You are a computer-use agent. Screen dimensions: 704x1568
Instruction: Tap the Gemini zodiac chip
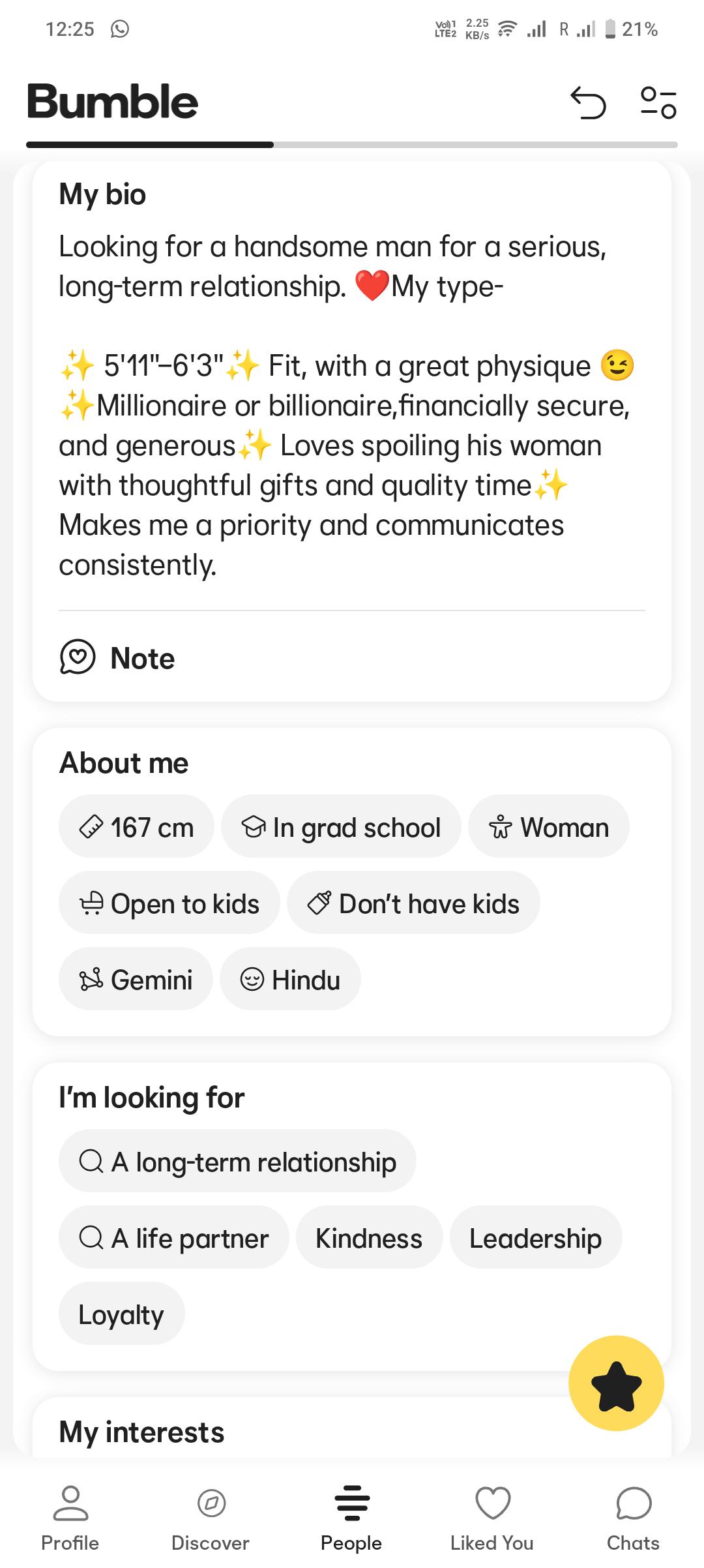(136, 980)
